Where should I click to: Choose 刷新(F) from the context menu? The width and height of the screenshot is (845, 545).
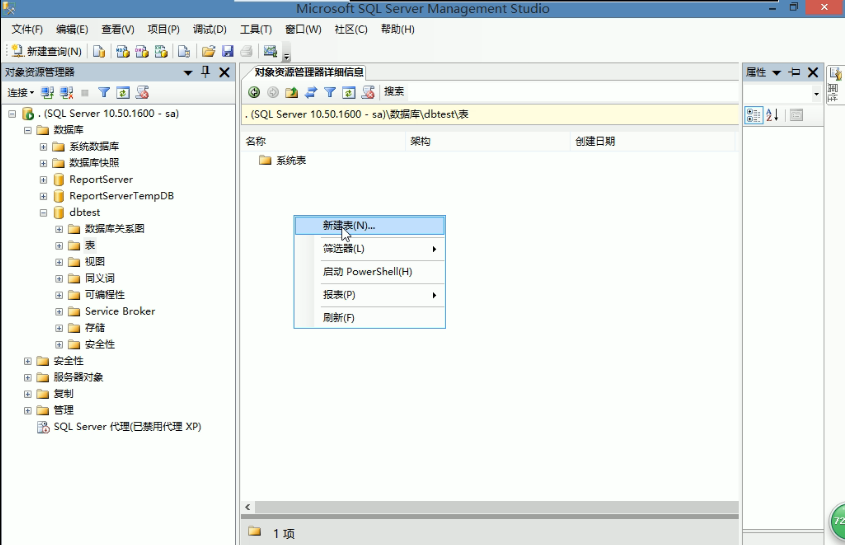370,318
